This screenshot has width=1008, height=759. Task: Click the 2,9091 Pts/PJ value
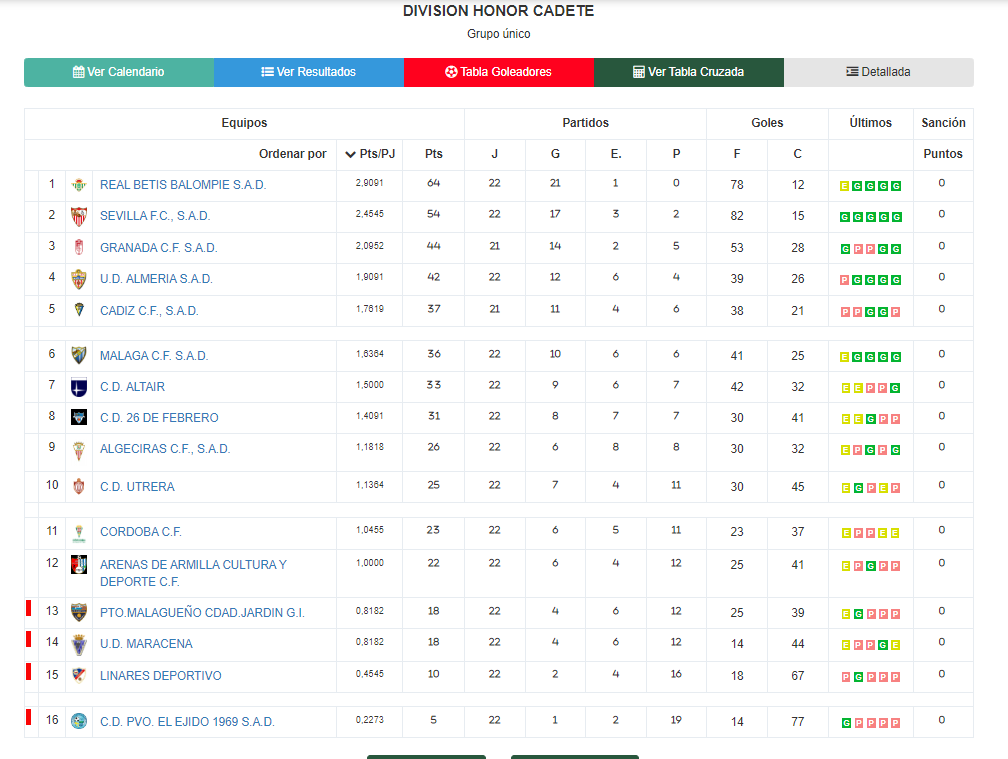[x=370, y=183]
